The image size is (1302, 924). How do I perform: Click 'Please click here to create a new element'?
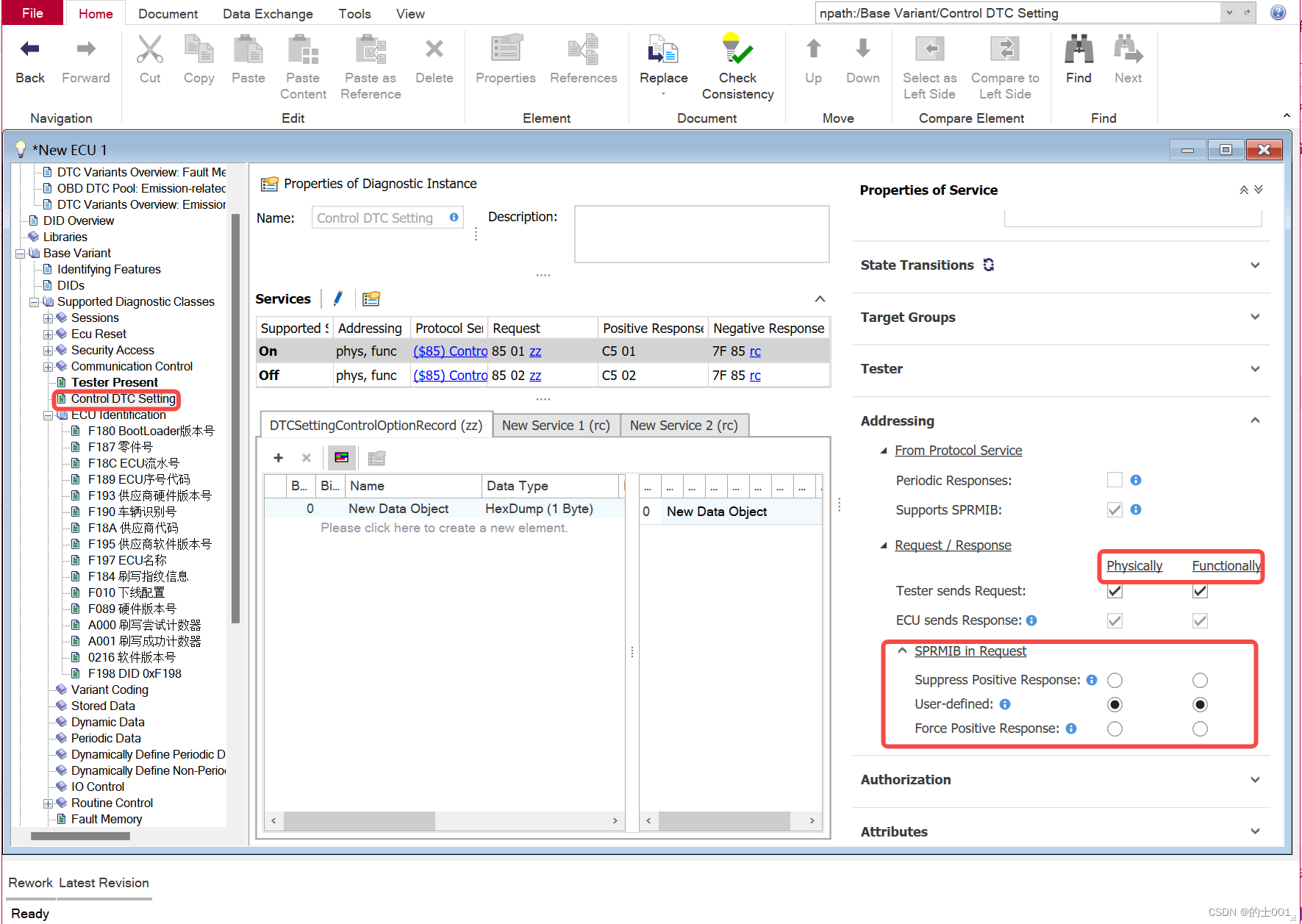444,528
